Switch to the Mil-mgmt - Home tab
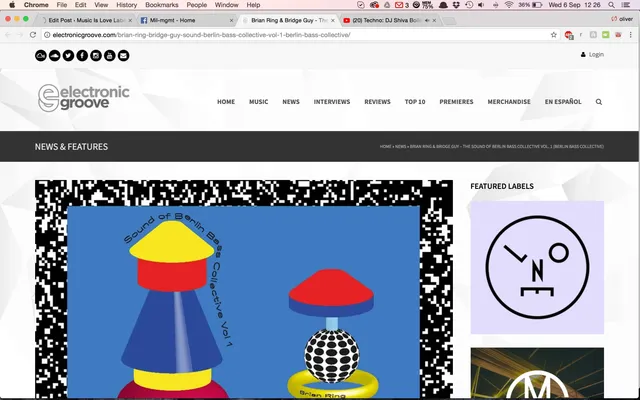640x400 pixels. (186, 20)
